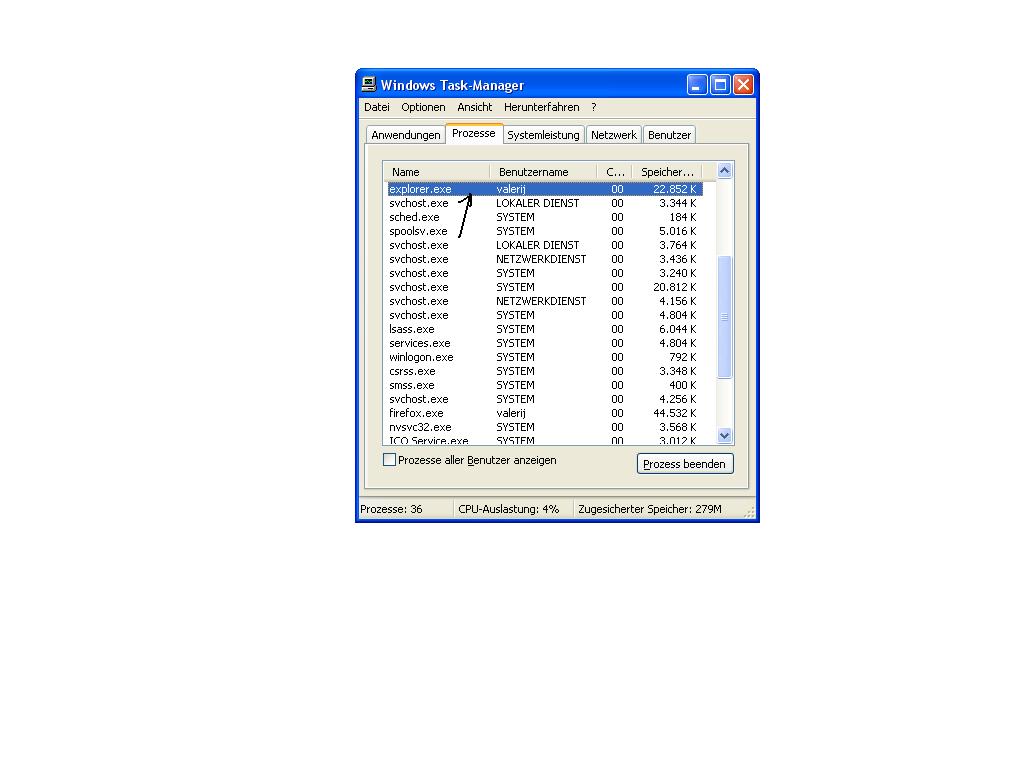Screen dimensions: 1024x768
Task: Open the Netzwerk tab
Action: [614, 135]
